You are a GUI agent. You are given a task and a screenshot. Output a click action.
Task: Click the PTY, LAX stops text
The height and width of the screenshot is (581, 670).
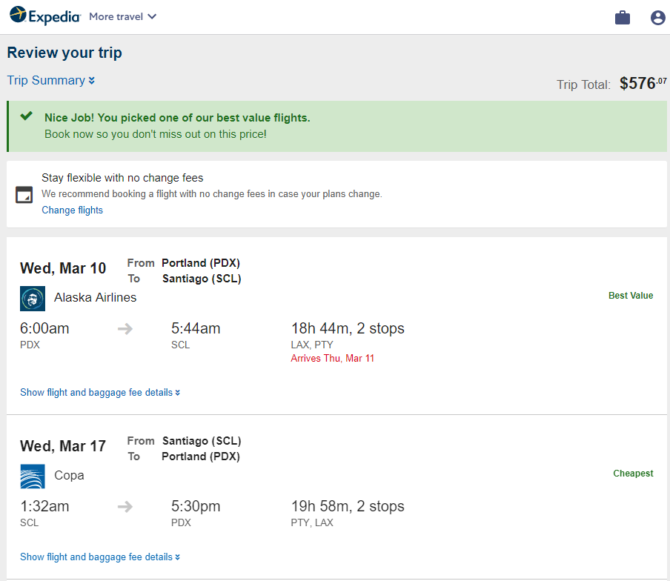tap(312, 522)
